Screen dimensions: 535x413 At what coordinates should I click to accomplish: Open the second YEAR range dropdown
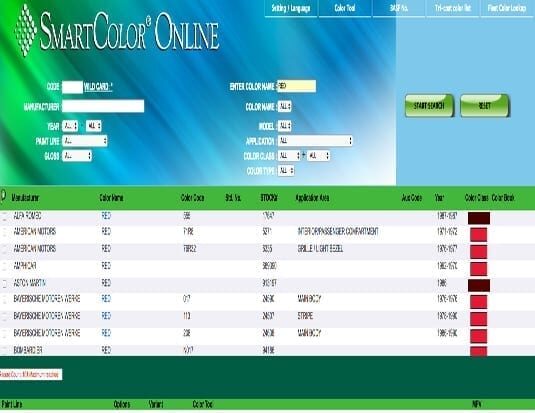click(94, 126)
